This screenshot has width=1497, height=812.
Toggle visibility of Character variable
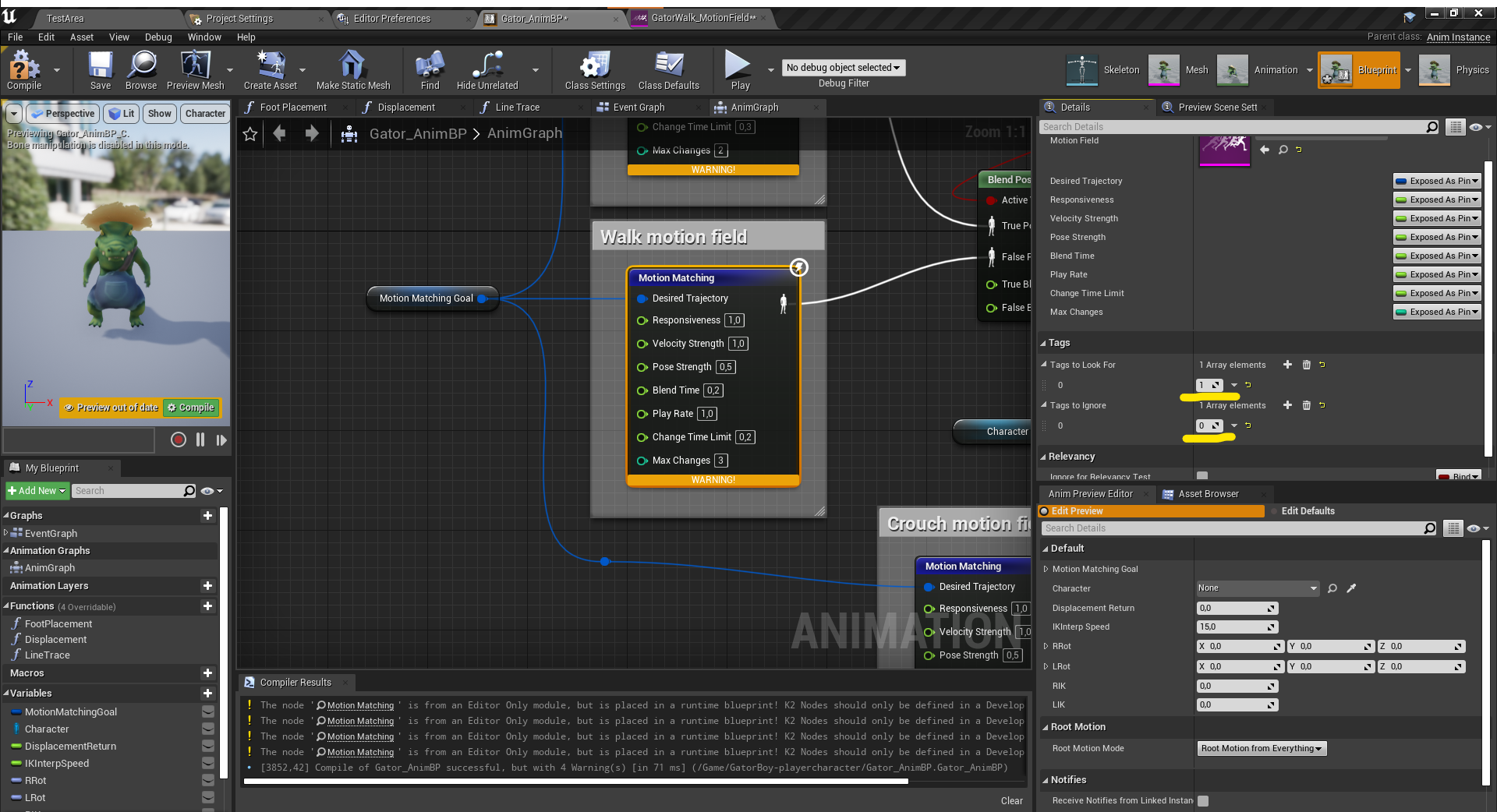[208, 729]
